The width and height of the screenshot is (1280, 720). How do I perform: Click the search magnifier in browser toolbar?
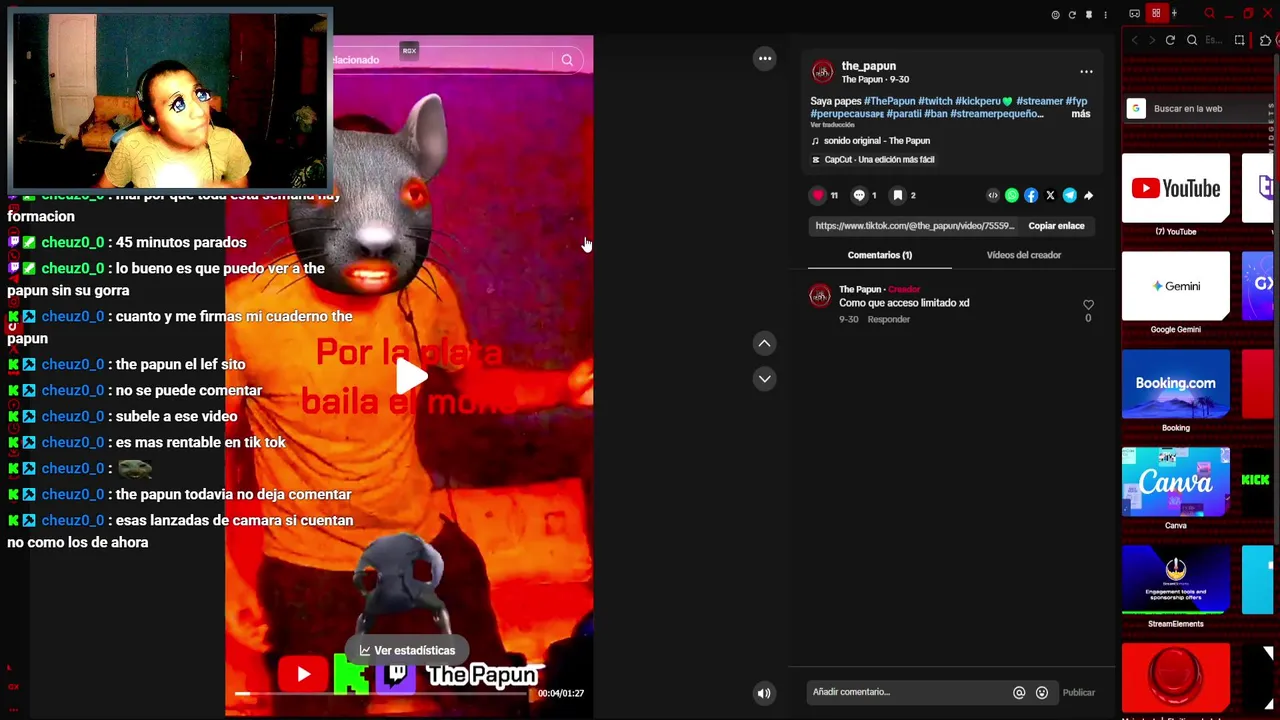coord(1192,40)
